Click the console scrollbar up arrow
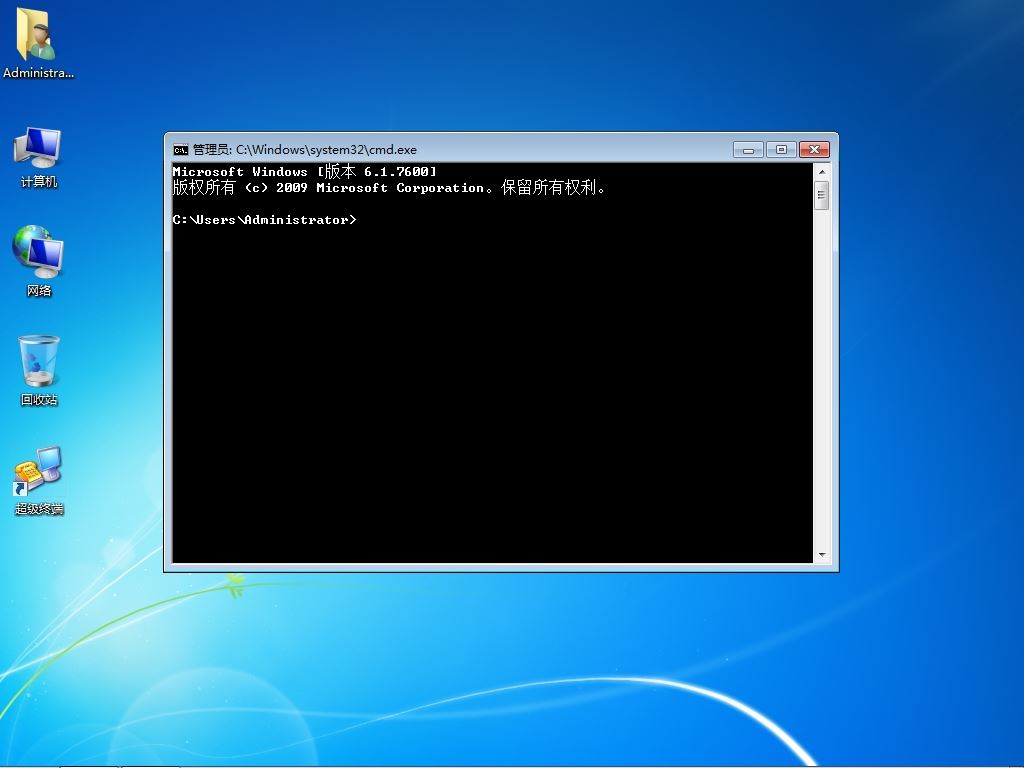Image resolution: width=1024 pixels, height=768 pixels. coord(822,172)
